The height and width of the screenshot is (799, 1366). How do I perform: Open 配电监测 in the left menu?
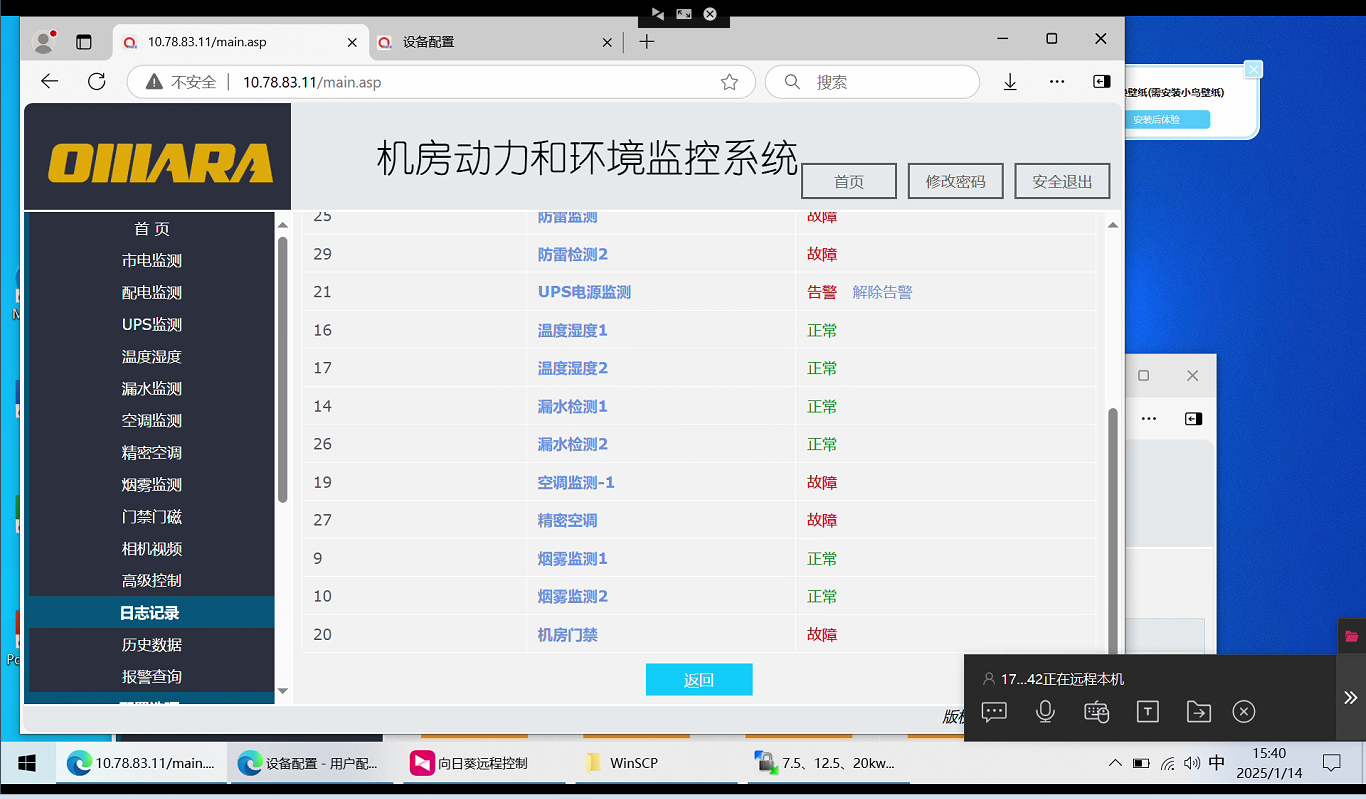(152, 293)
